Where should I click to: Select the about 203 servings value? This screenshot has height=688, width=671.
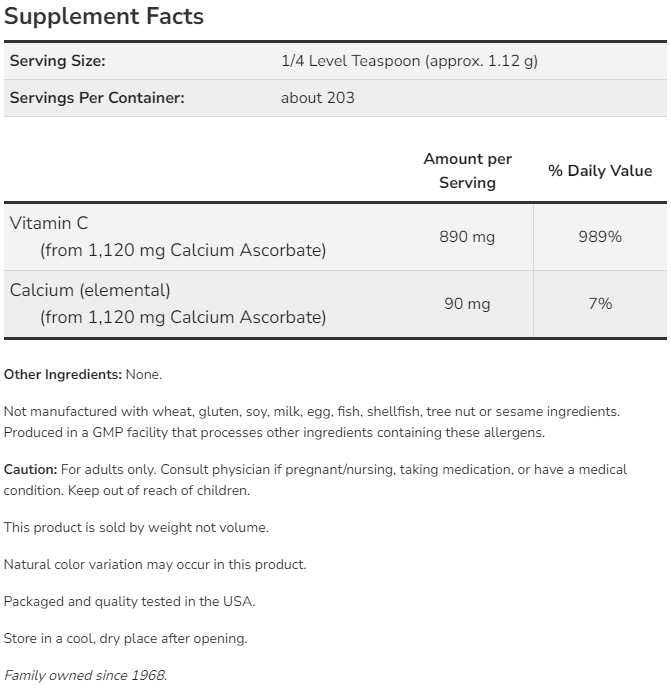point(318,98)
